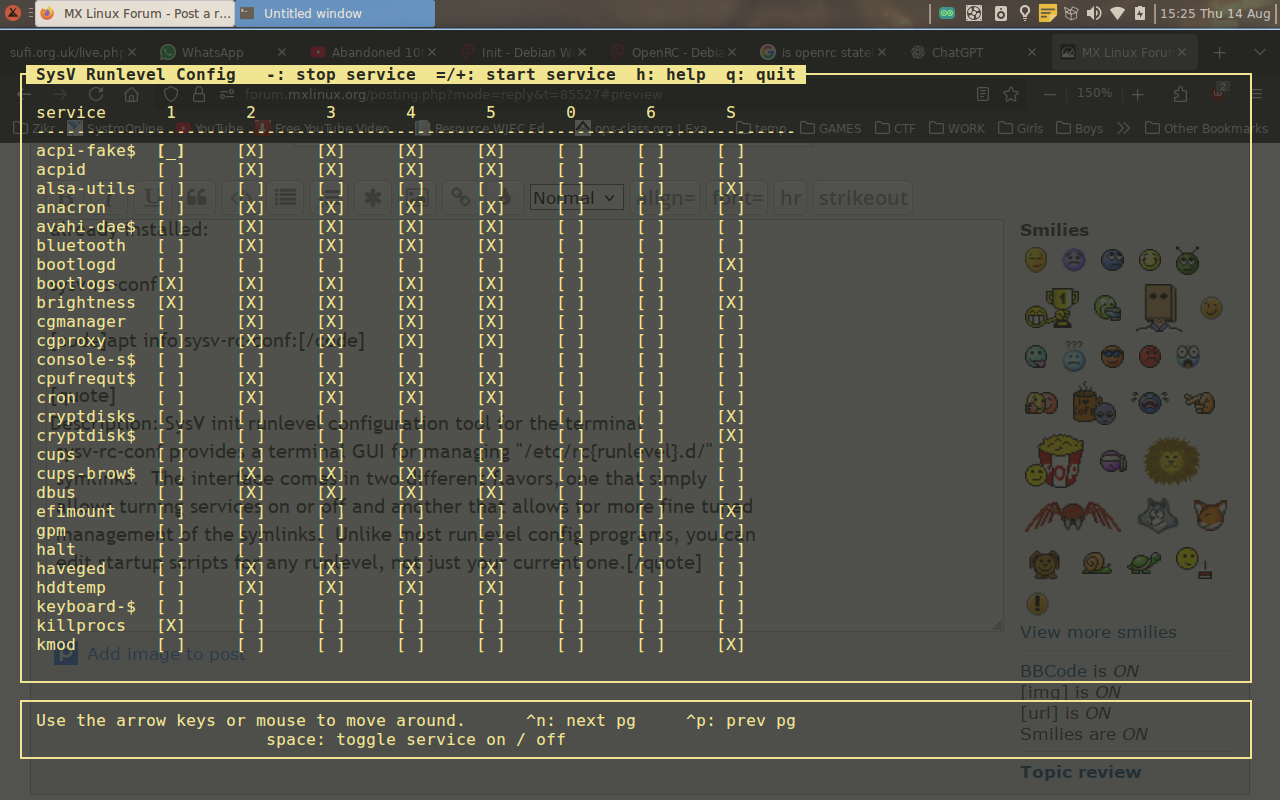Open the Normal font size dropdown
Image resolution: width=1280 pixels, height=800 pixels.
(x=576, y=198)
